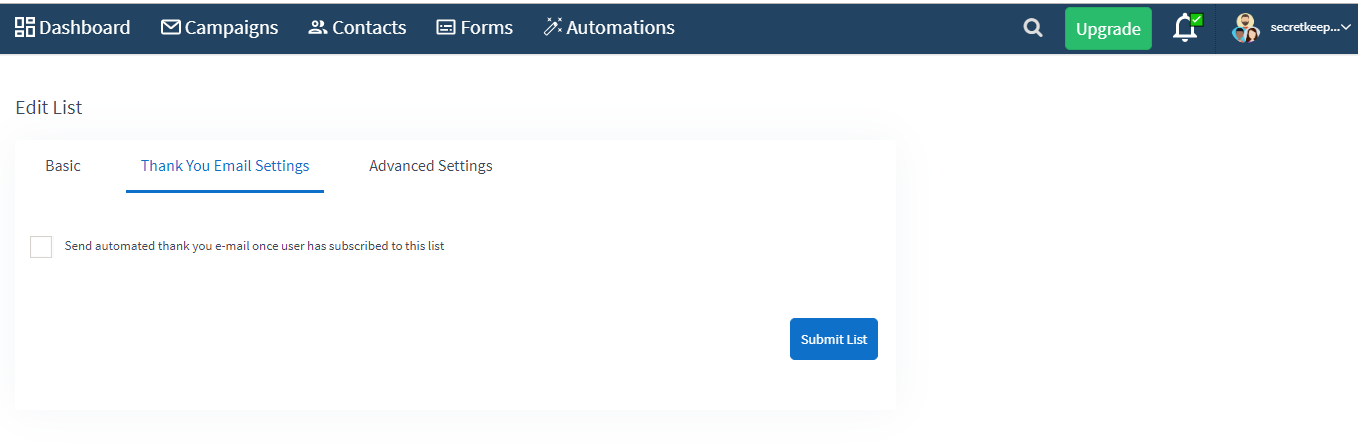Click the secretkeep username text
Screen dimensions: 1358x443
tap(1304, 28)
